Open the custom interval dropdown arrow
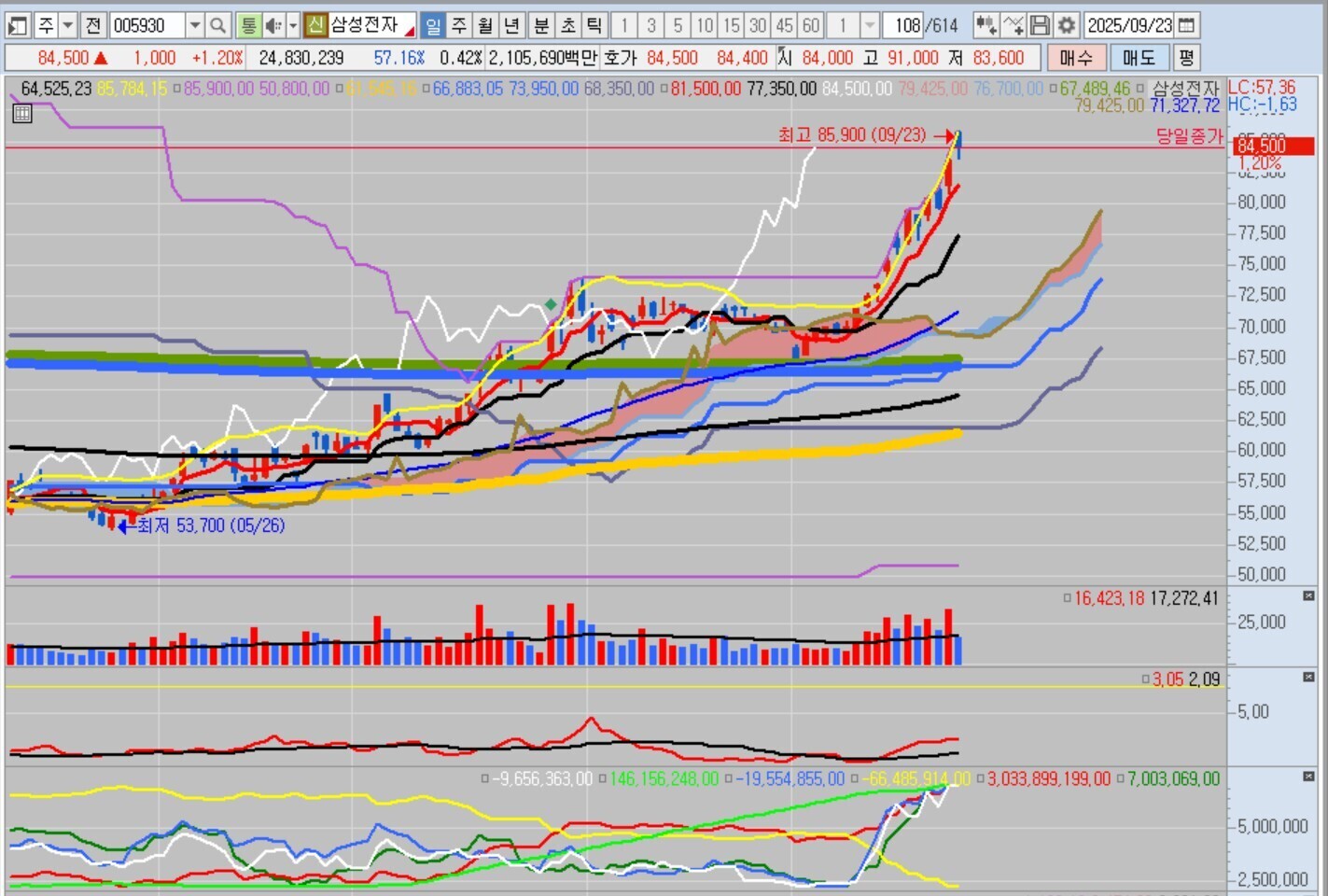The height and width of the screenshot is (896, 1328). [x=870, y=25]
